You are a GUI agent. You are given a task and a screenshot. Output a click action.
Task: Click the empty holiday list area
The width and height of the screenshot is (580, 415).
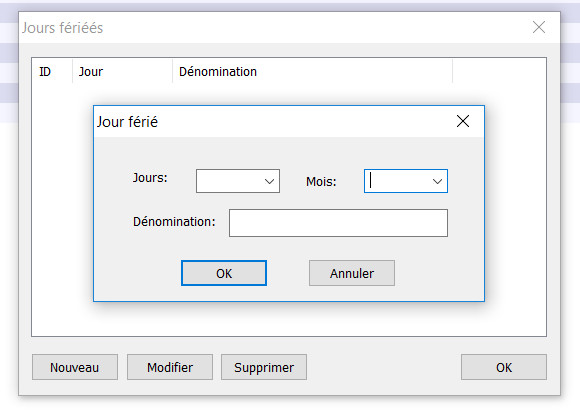click(x=289, y=318)
